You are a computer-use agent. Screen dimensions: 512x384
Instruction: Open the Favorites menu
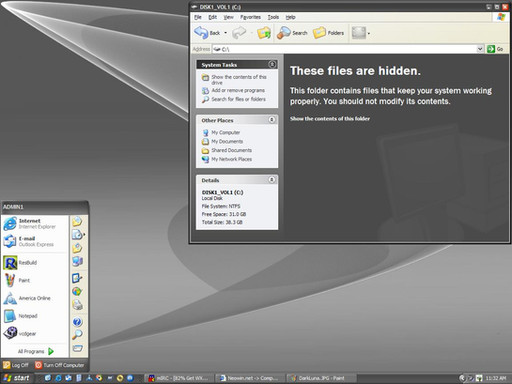[x=250, y=17]
